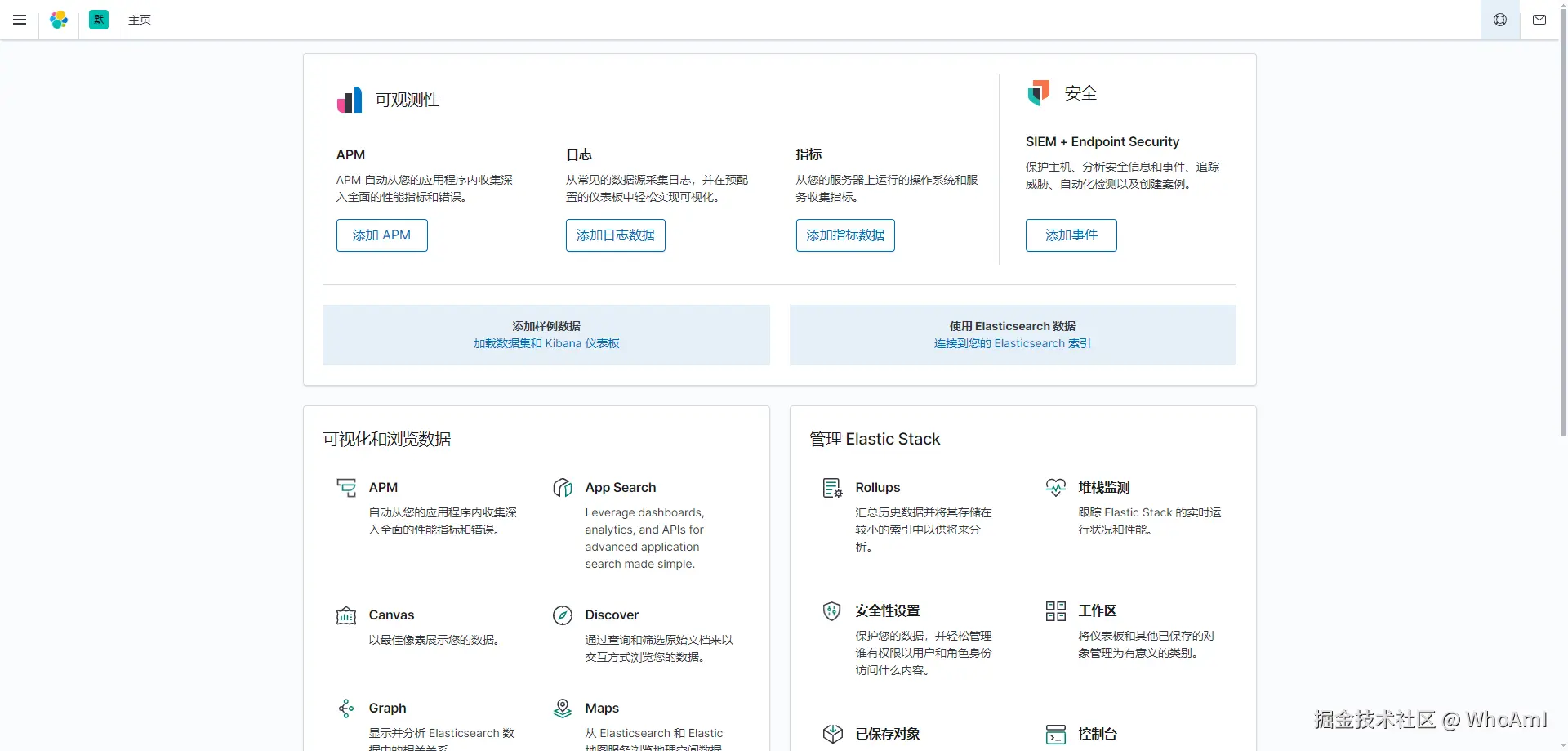Viewport: 1568px width, 751px height.
Task: Click the 指标 heading
Action: [x=809, y=155]
